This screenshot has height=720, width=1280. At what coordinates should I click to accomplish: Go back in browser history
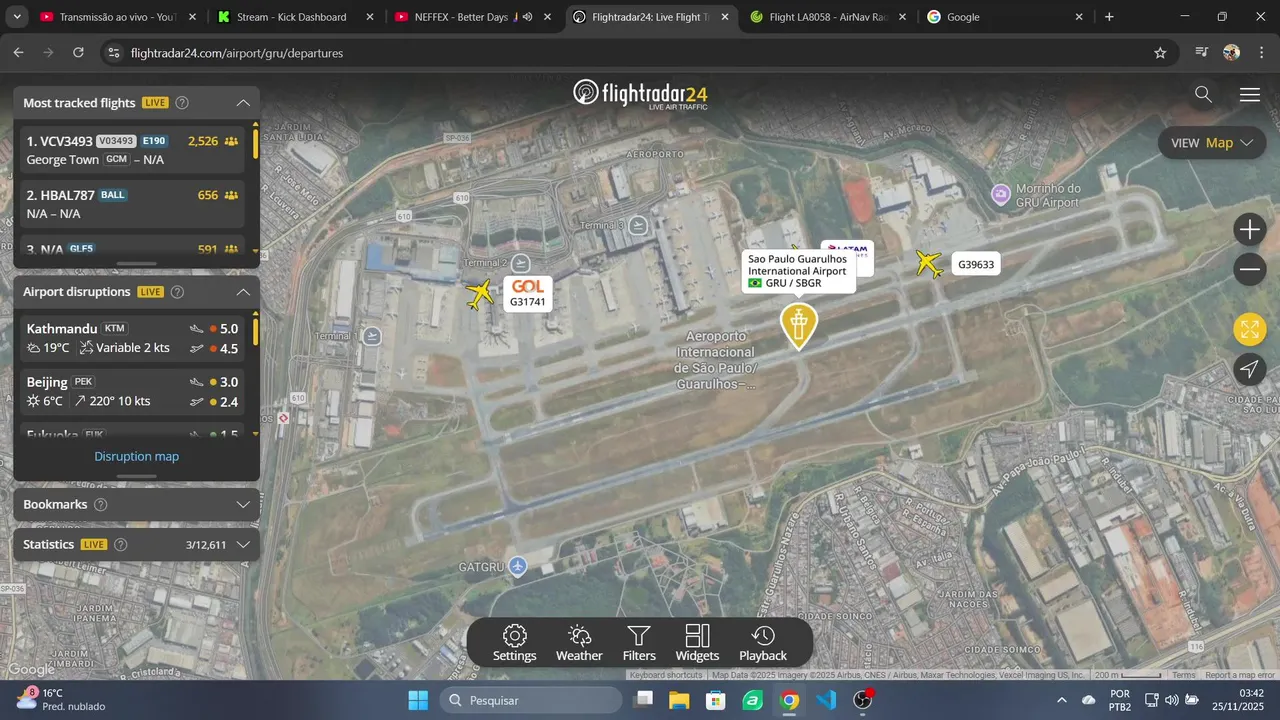(x=18, y=53)
